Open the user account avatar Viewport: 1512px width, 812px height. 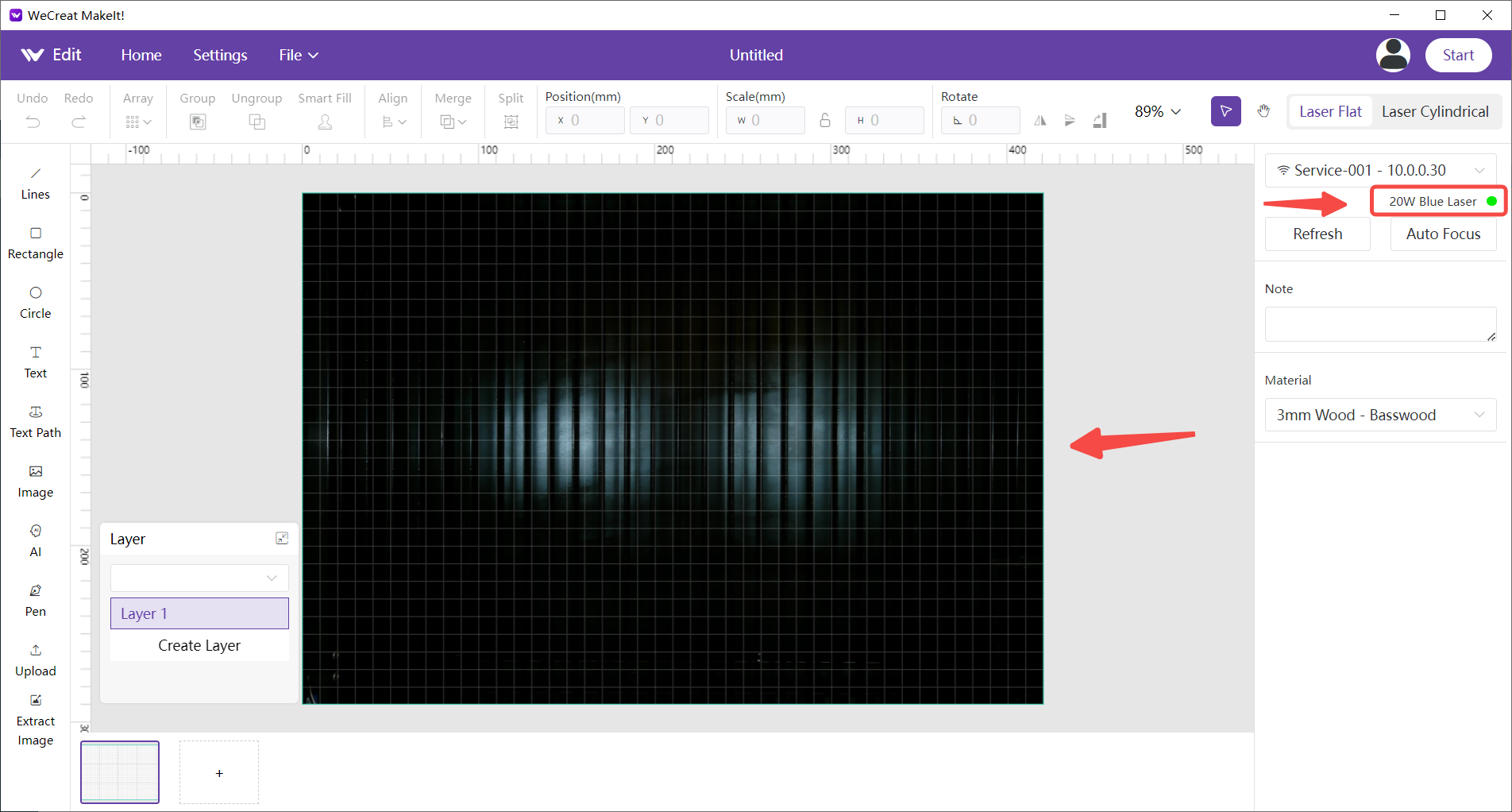click(x=1393, y=55)
